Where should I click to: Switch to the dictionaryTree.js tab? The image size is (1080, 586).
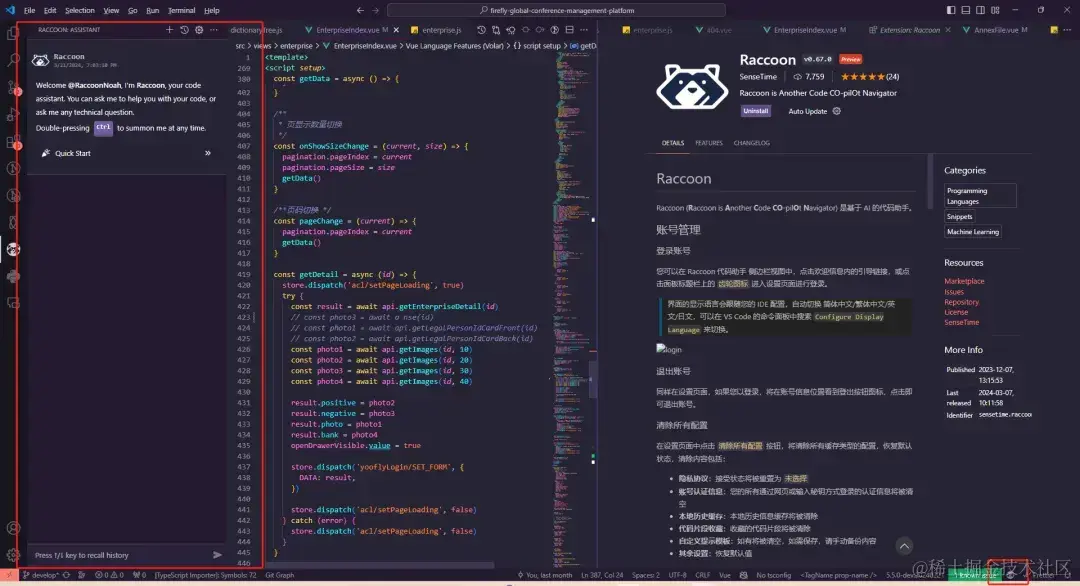tap(256, 30)
